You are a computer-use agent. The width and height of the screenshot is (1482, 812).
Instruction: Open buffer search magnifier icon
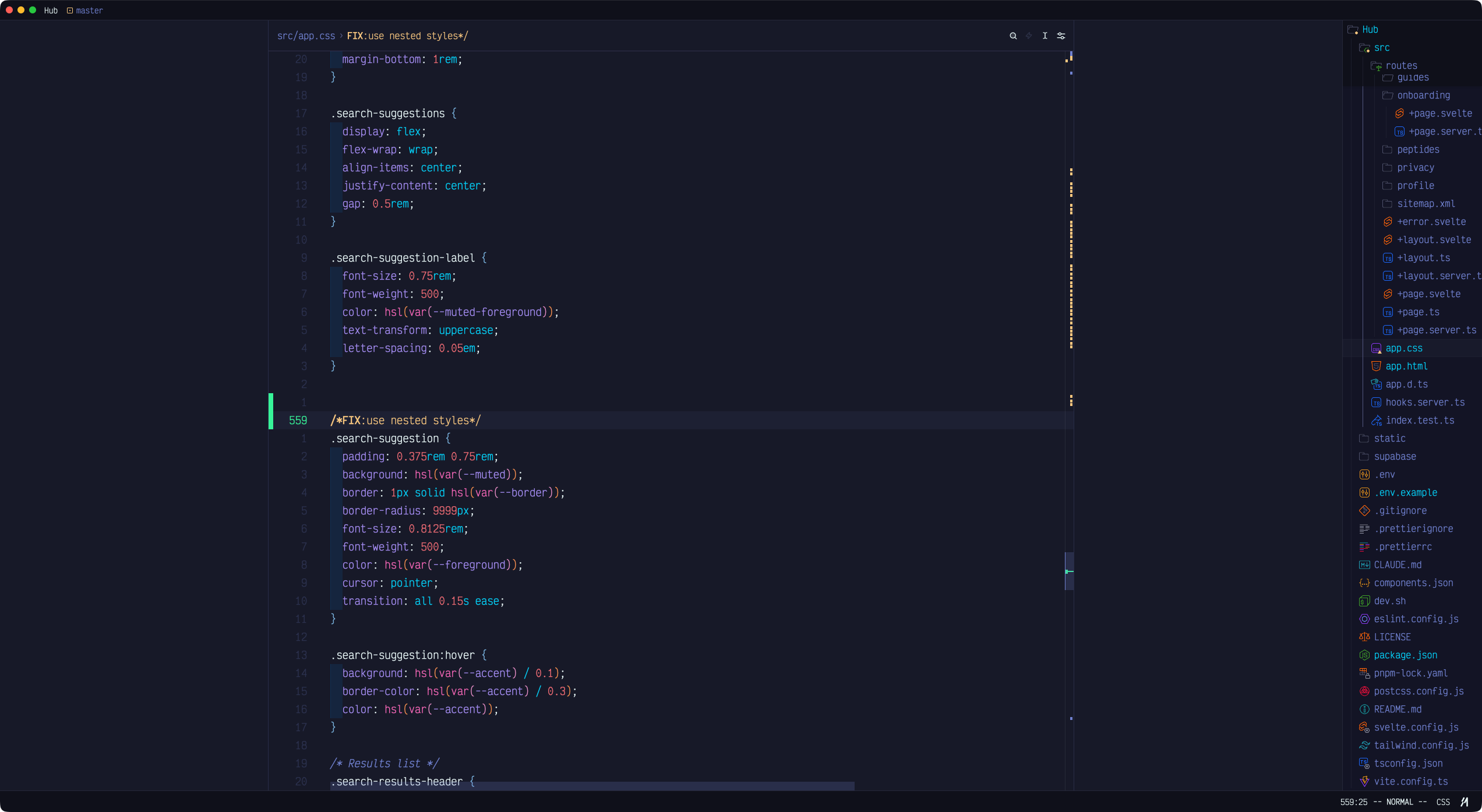1013,36
